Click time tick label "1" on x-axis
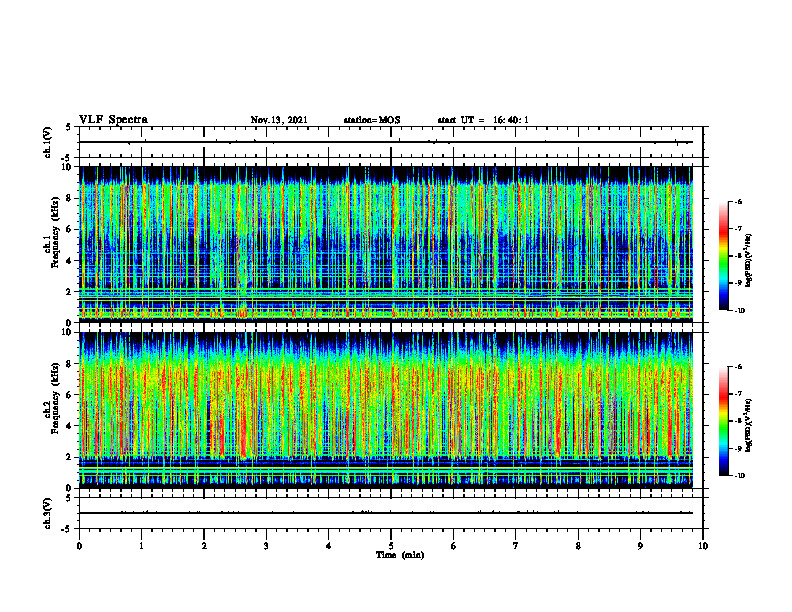This screenshot has width=792, height=612. pos(141,546)
